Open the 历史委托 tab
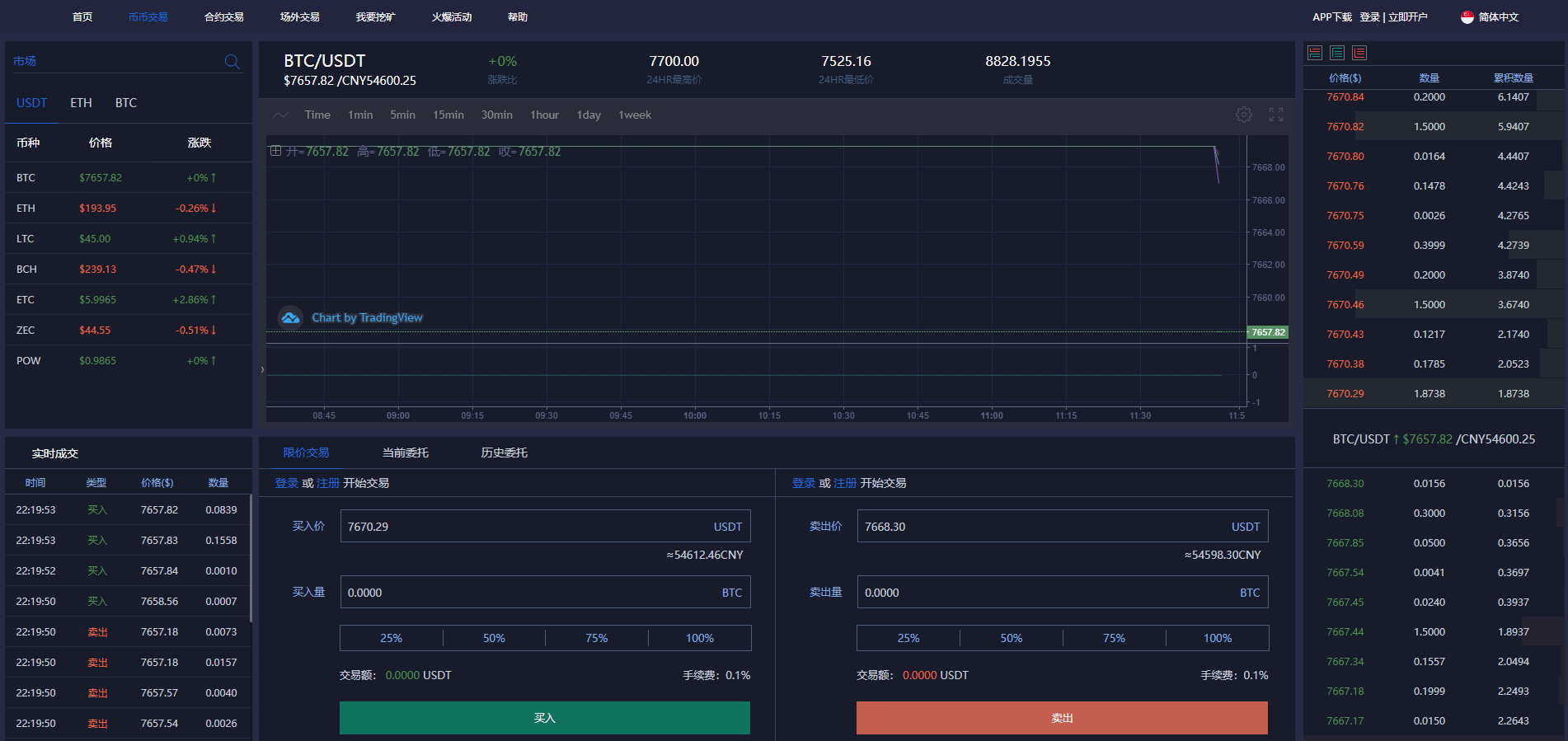The height and width of the screenshot is (741, 1568). point(504,453)
